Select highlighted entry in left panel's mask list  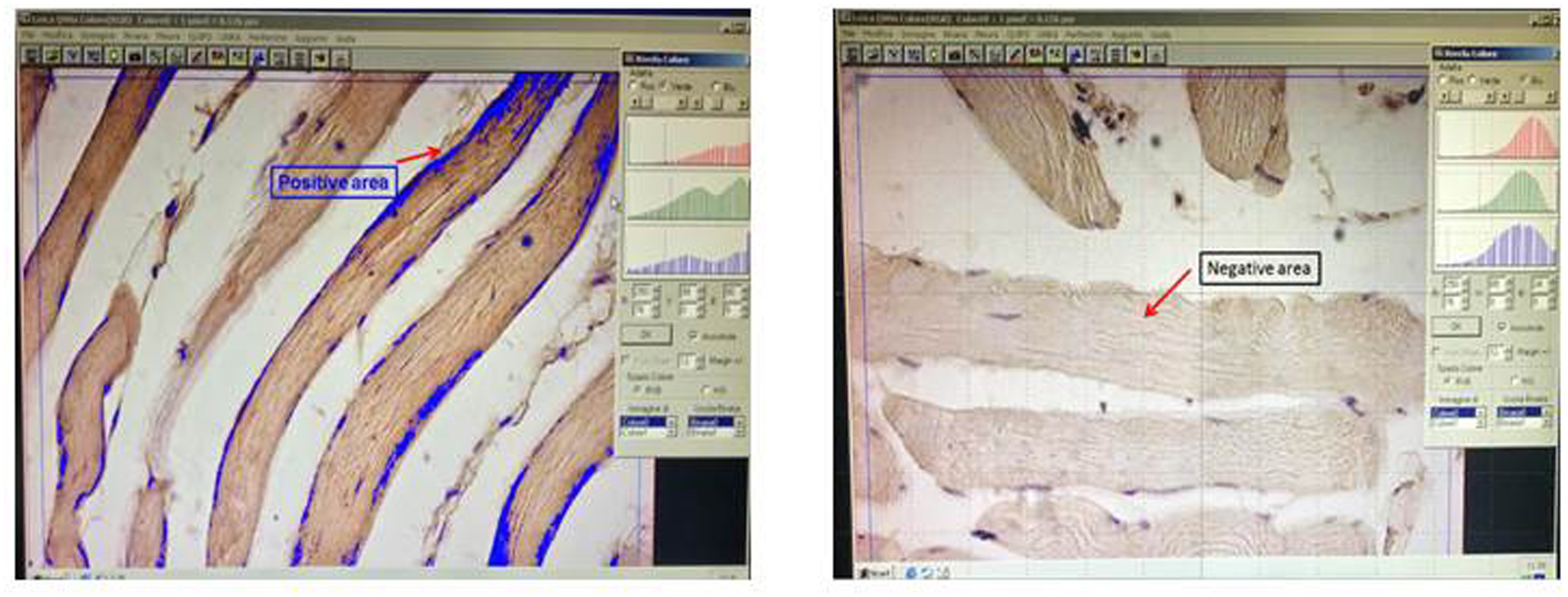click(x=711, y=422)
